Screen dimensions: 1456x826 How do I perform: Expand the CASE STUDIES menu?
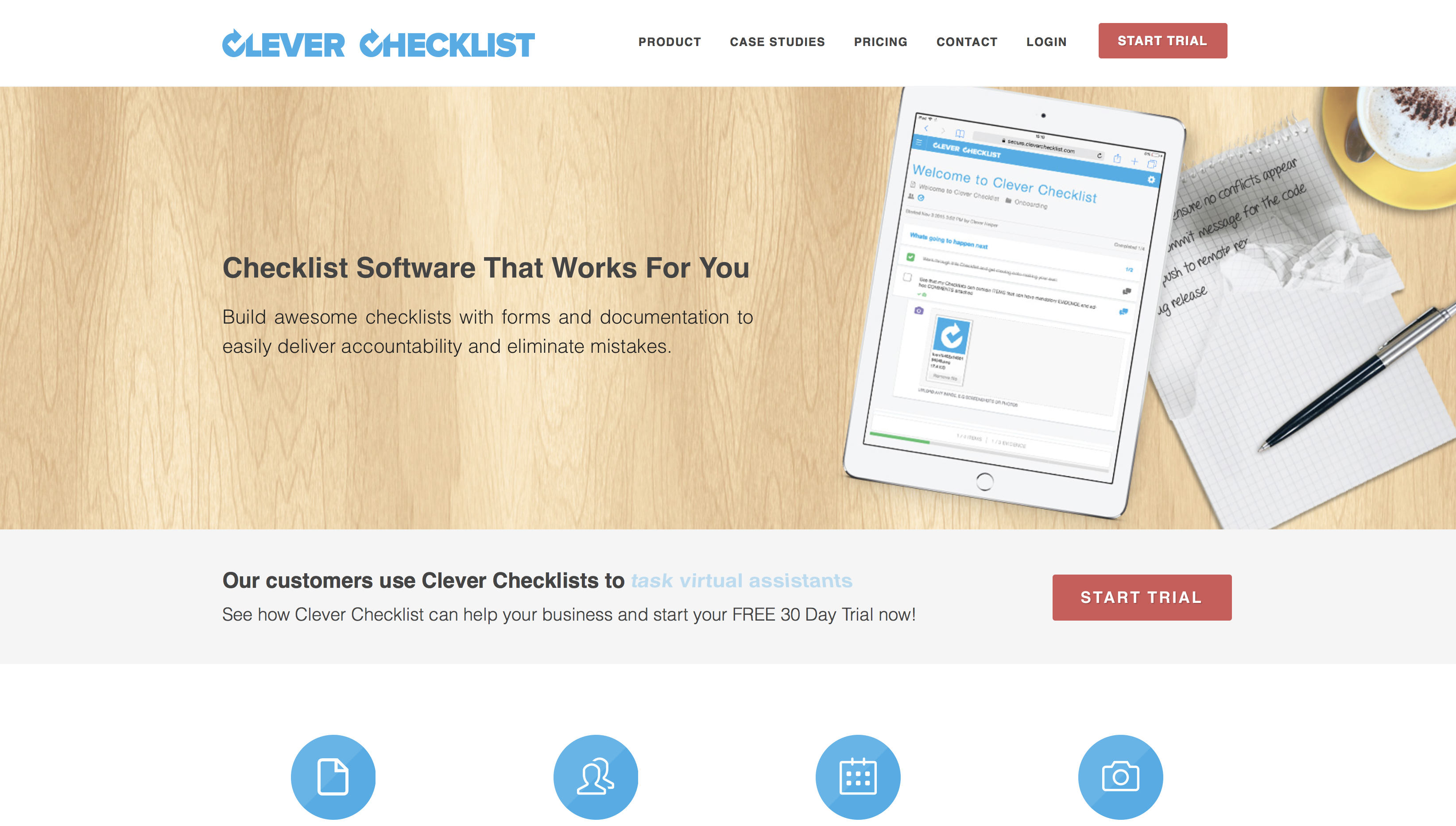tap(777, 42)
